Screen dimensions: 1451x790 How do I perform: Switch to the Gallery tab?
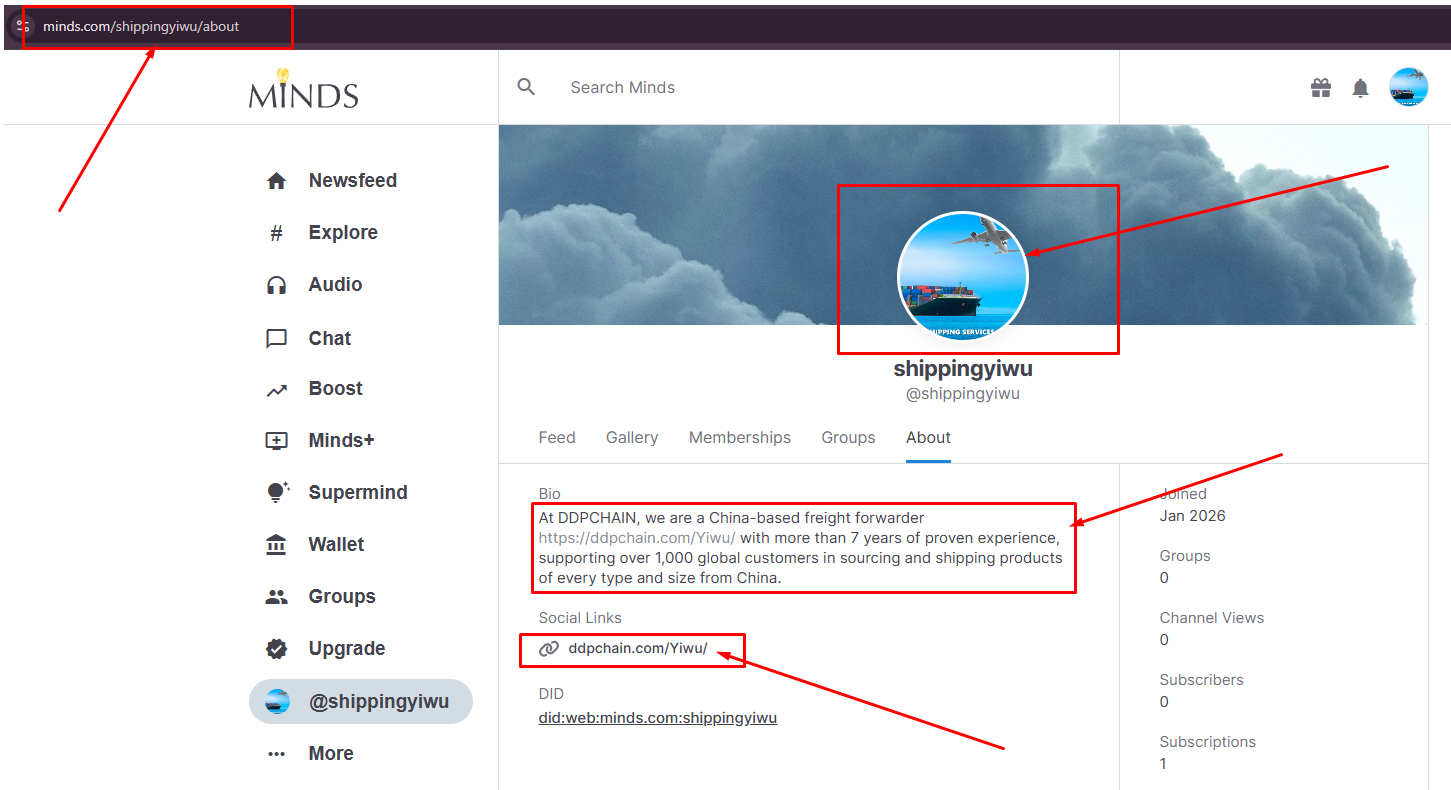point(632,438)
